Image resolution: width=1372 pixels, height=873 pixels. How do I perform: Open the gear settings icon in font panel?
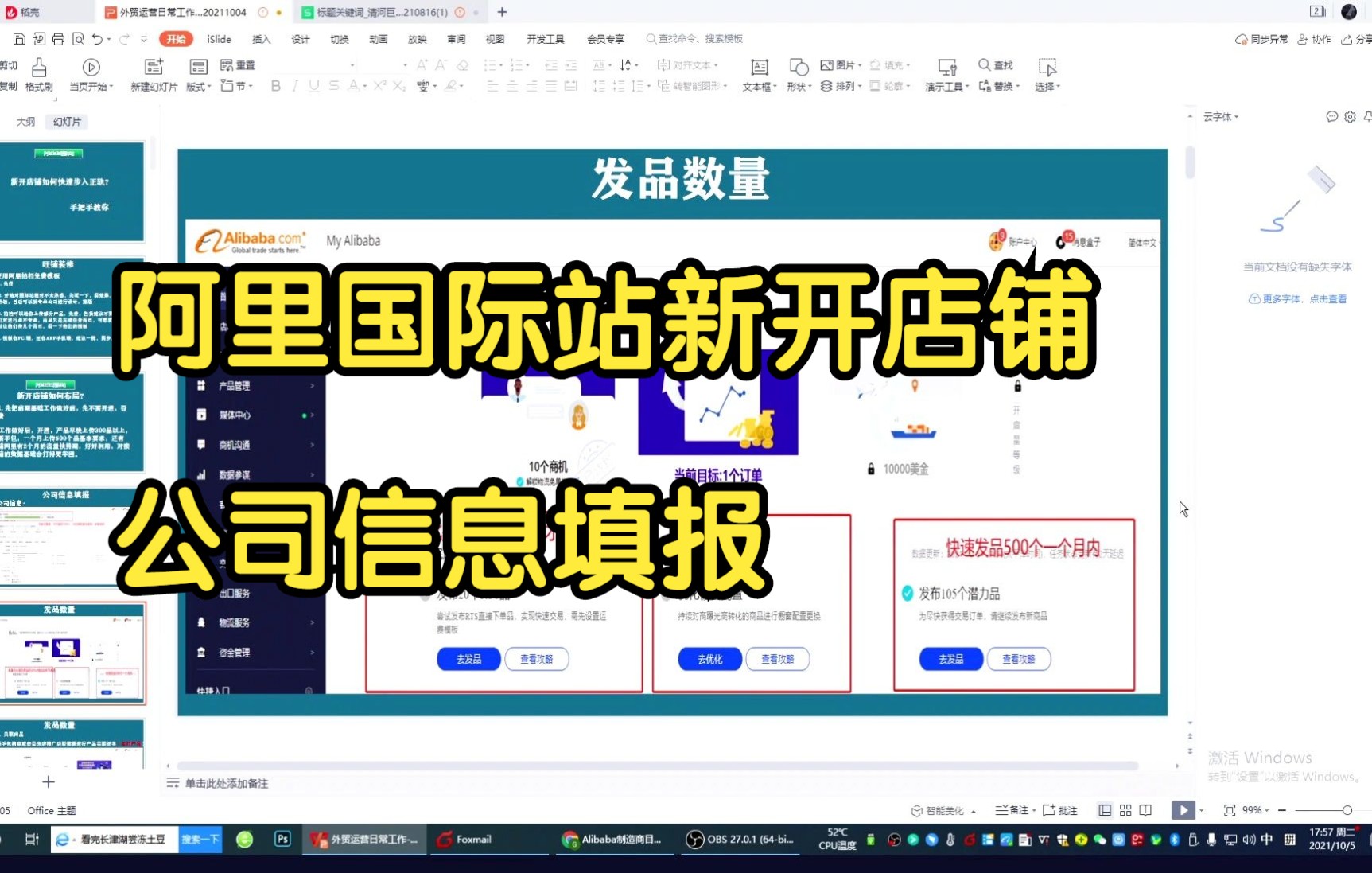tap(1350, 117)
